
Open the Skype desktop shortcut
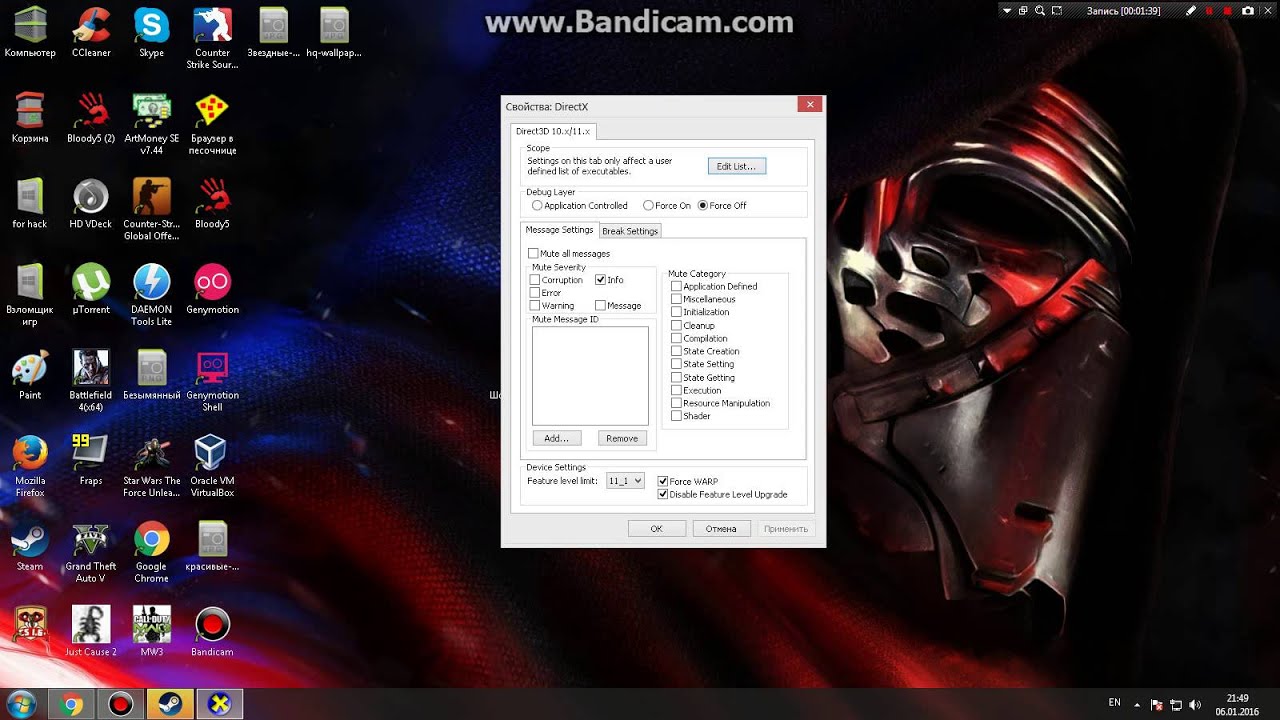coord(152,32)
